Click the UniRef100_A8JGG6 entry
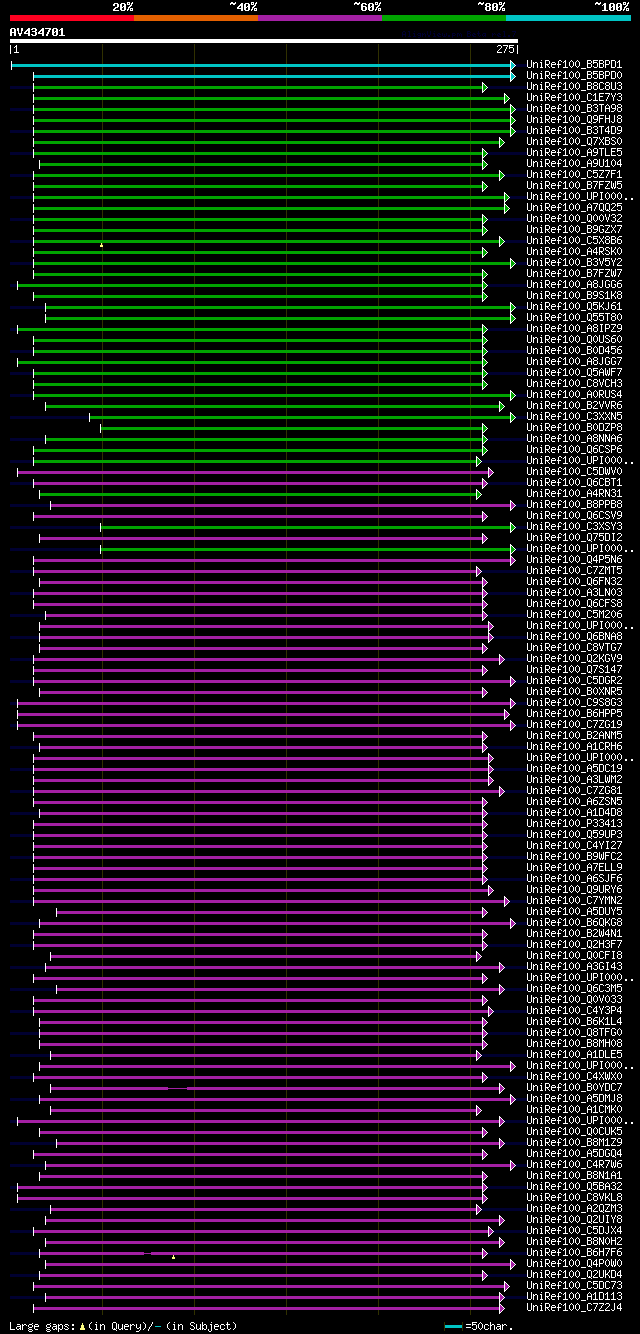The height and width of the screenshot is (1334, 640). [x=574, y=285]
